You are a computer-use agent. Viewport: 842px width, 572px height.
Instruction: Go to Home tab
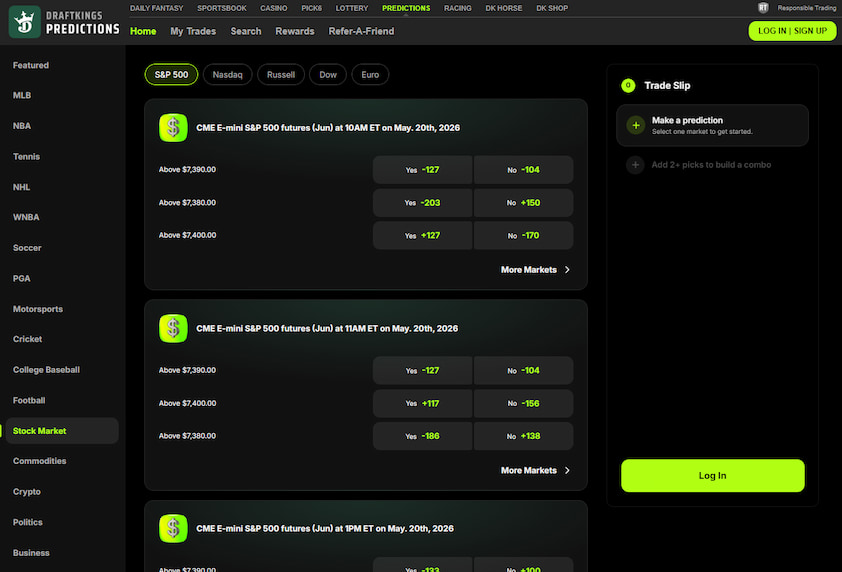click(143, 31)
